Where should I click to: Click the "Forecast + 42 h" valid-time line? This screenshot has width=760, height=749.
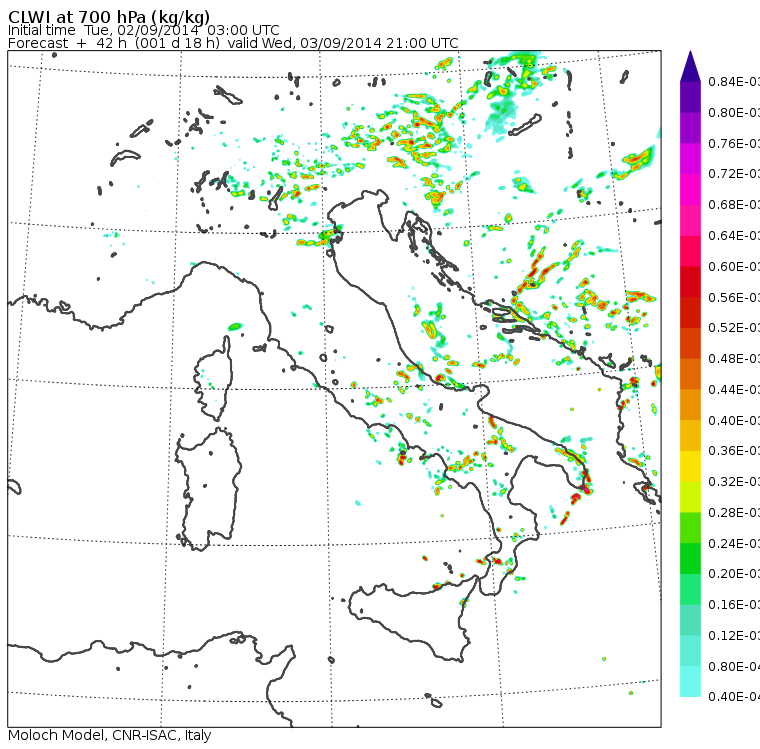[233, 43]
